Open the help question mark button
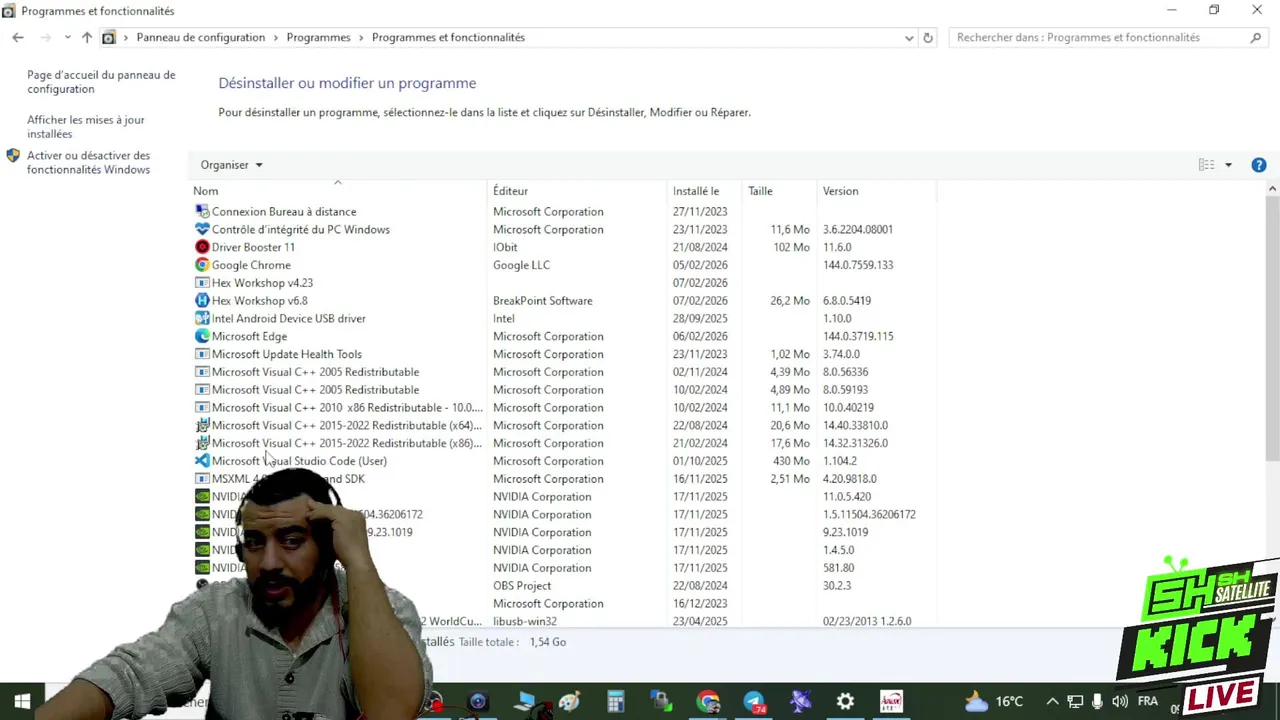The width and height of the screenshot is (1280, 720). (x=1259, y=165)
